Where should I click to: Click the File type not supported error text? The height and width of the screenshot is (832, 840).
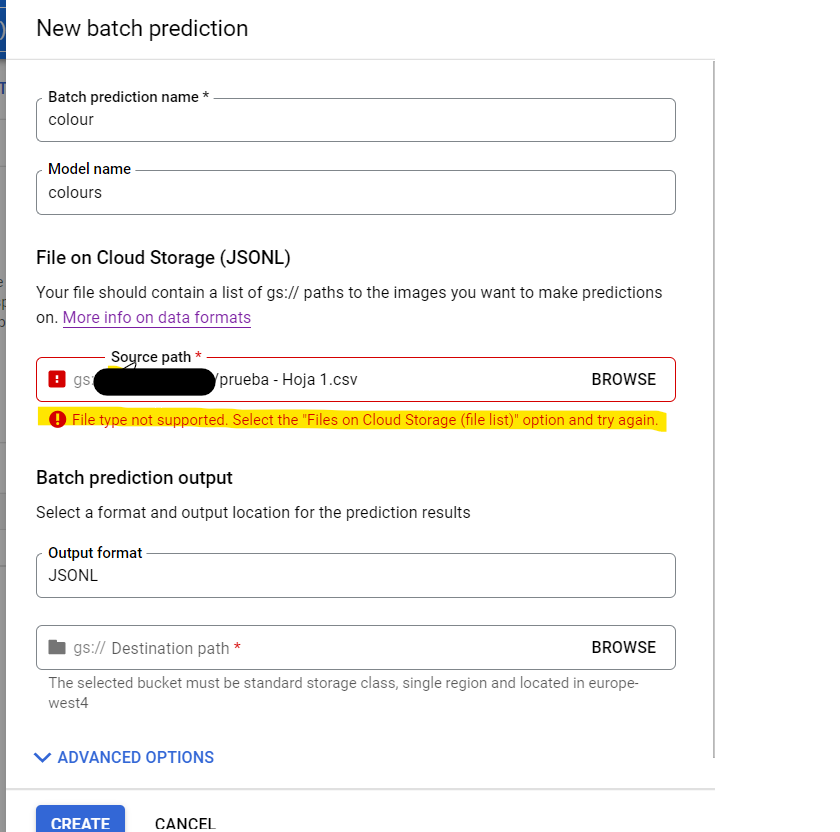[x=364, y=420]
